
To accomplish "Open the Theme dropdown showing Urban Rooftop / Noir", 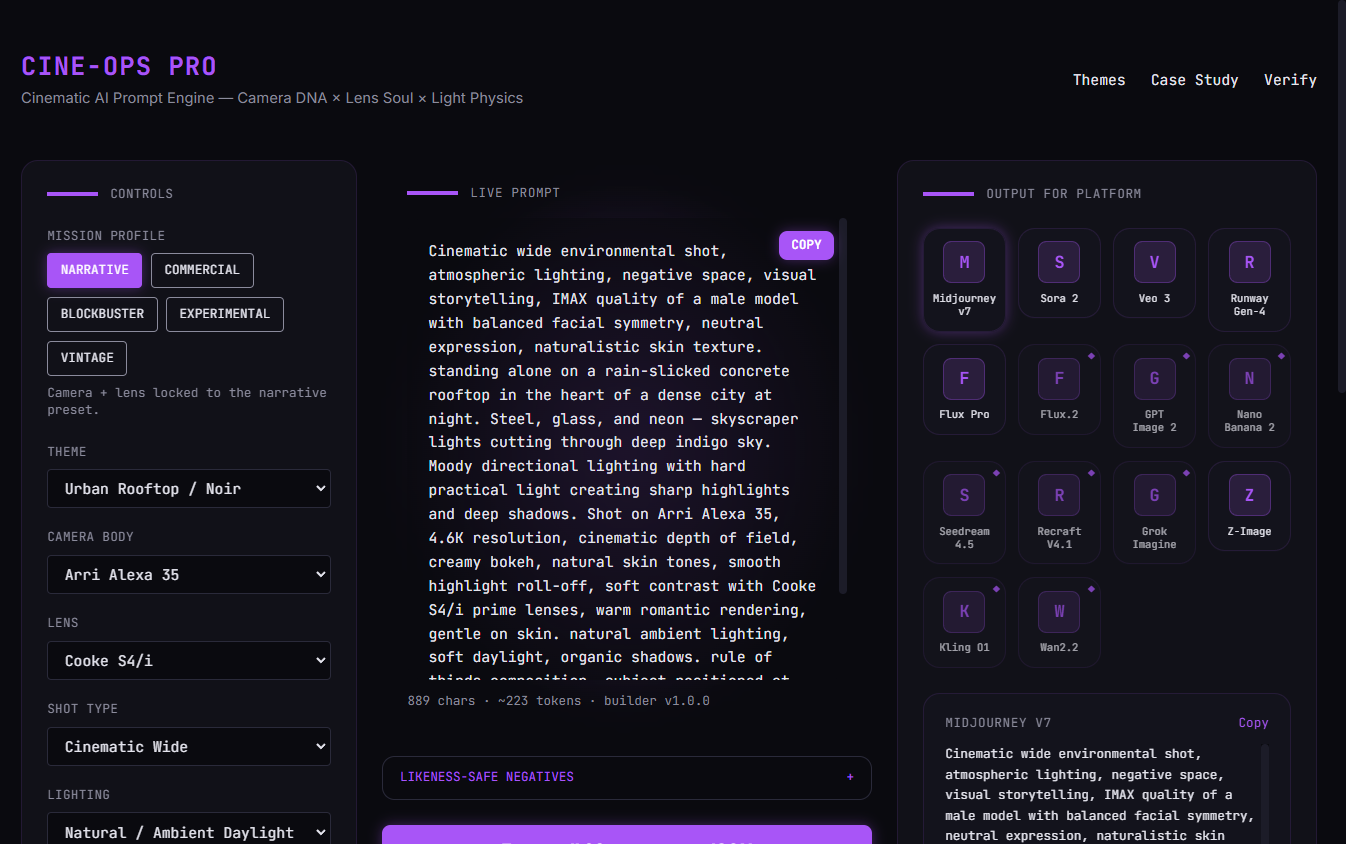I will point(189,489).
